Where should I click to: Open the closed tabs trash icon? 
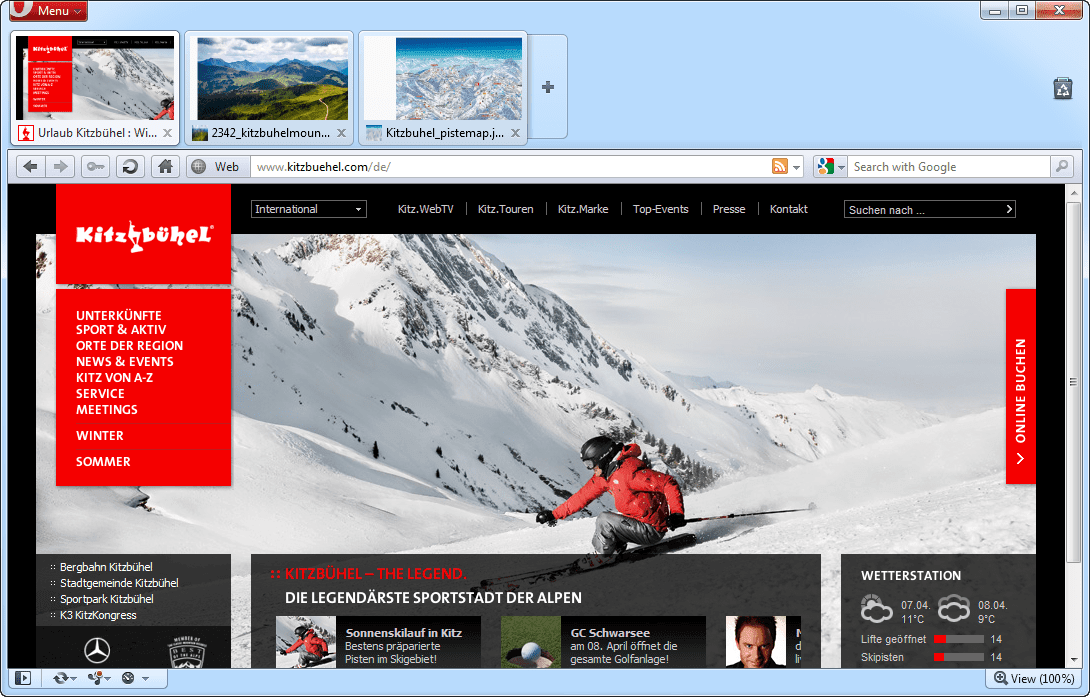1063,89
